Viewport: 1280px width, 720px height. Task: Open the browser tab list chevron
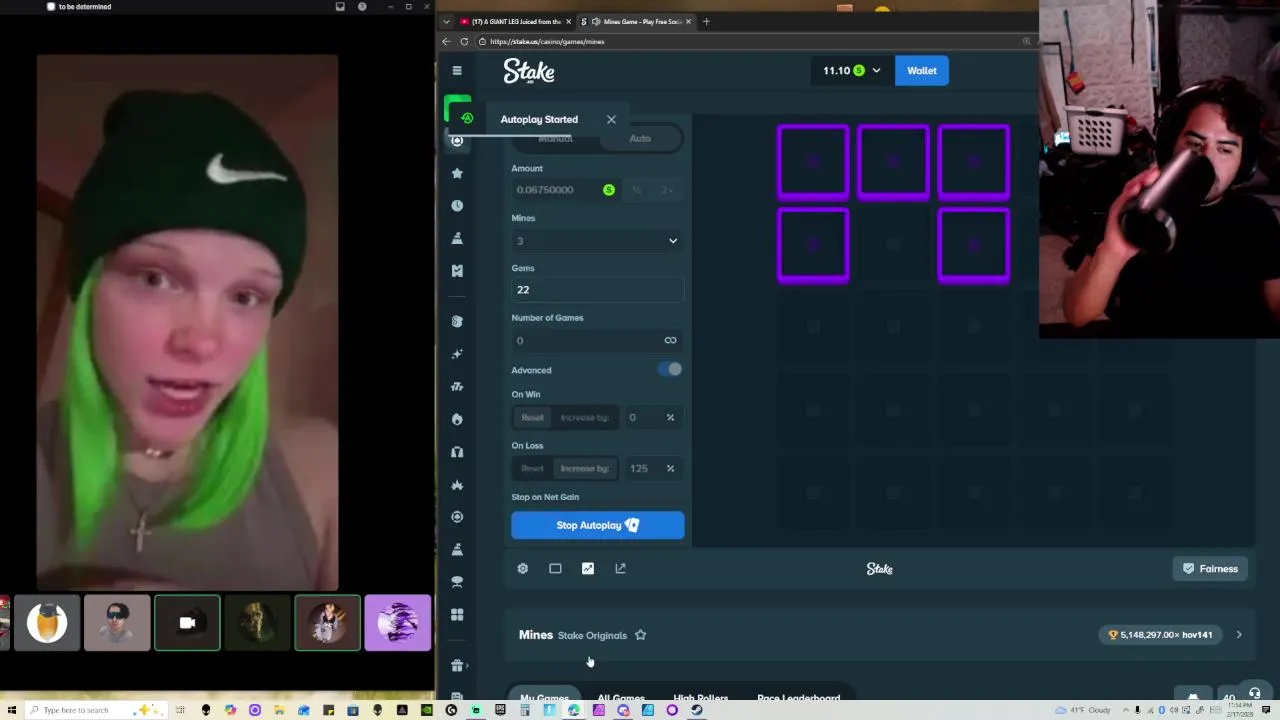(x=446, y=21)
